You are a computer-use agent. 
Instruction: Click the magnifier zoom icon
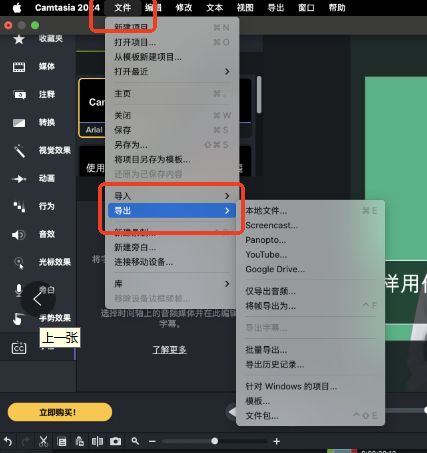pyautogui.click(x=135, y=441)
